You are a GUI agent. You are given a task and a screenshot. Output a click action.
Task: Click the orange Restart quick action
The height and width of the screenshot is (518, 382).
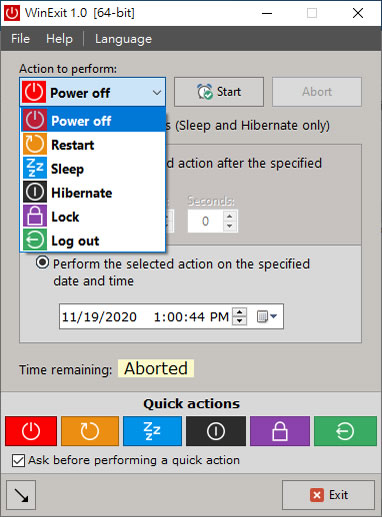90,431
